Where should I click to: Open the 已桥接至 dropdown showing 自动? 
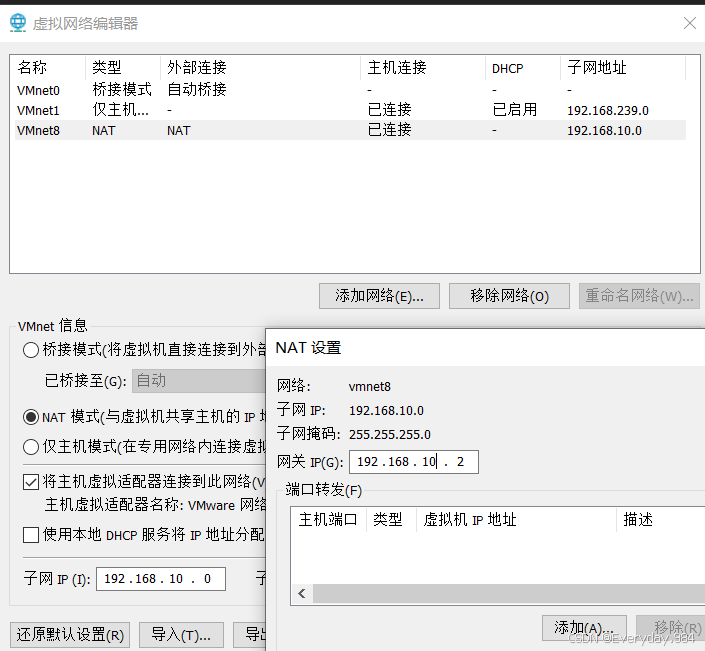(199, 381)
